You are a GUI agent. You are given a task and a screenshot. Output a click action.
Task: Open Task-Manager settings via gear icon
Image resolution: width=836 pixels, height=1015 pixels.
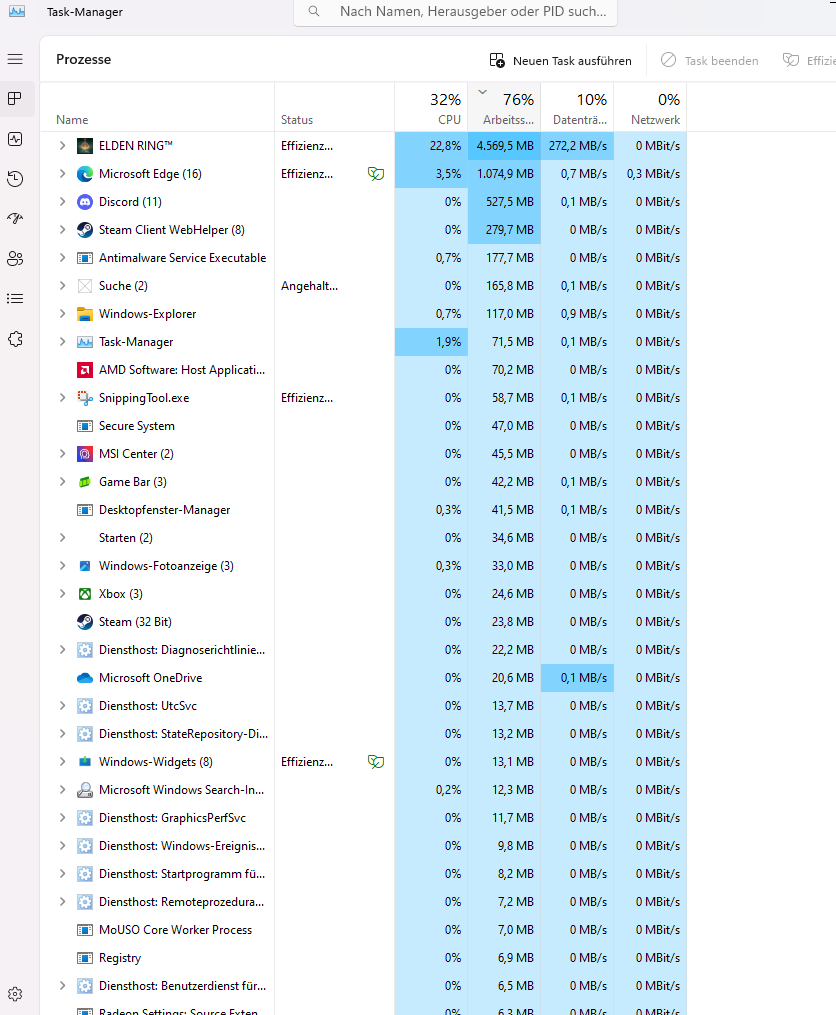coord(15,993)
